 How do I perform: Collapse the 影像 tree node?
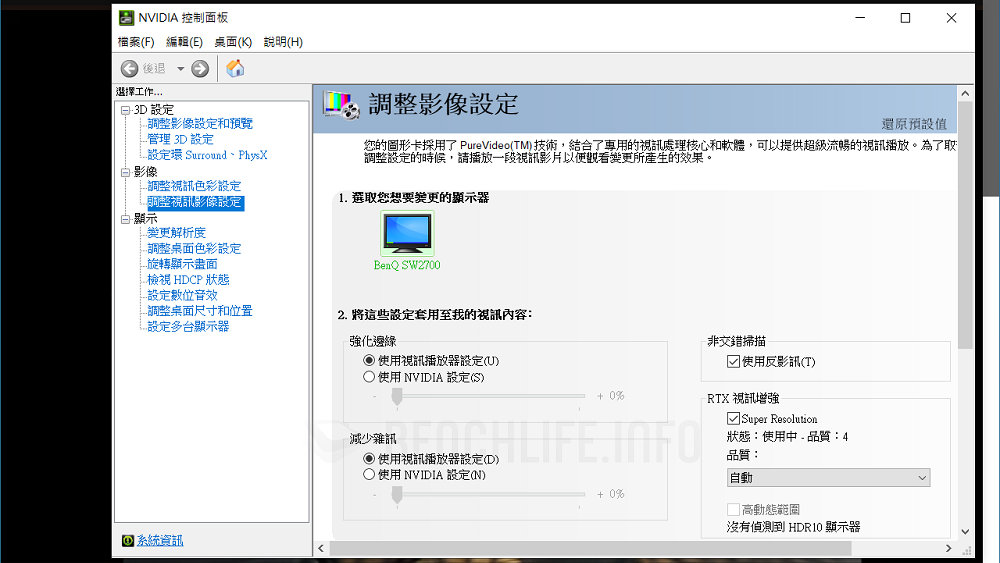pyautogui.click(x=126, y=172)
